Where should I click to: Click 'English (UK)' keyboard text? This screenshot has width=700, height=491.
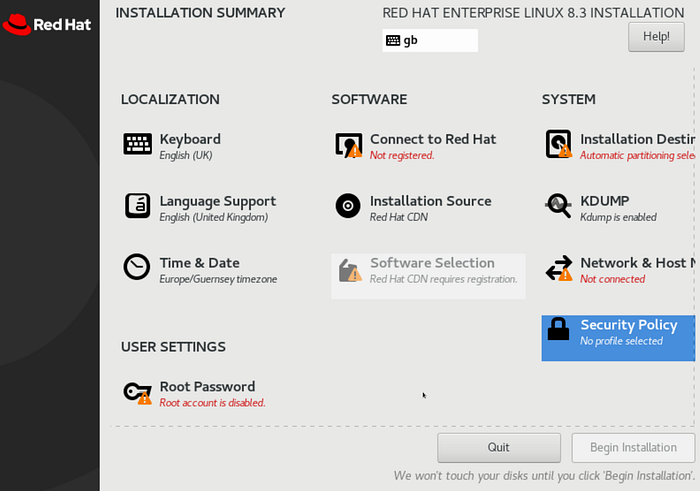click(x=186, y=156)
